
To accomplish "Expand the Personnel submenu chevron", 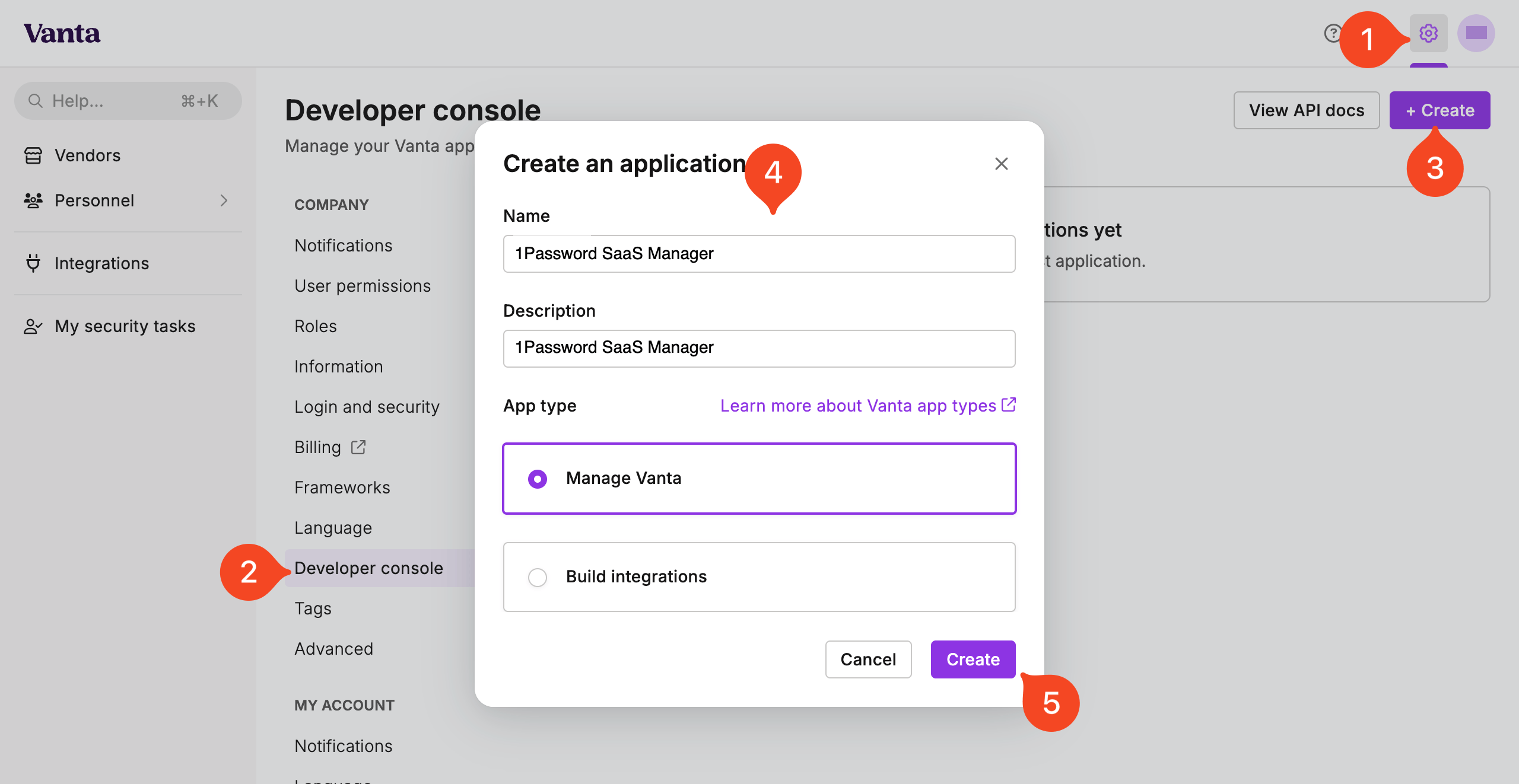I will coord(224,200).
